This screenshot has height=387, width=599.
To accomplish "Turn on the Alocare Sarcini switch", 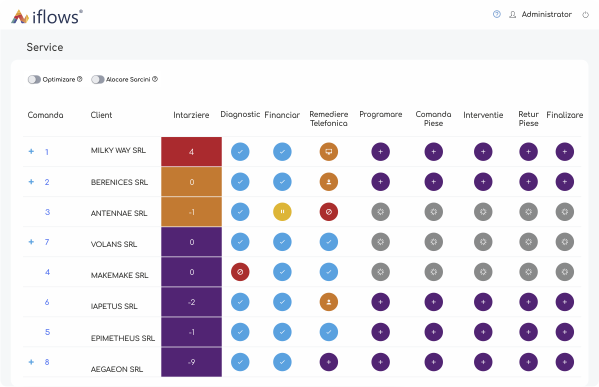I will (x=98, y=79).
